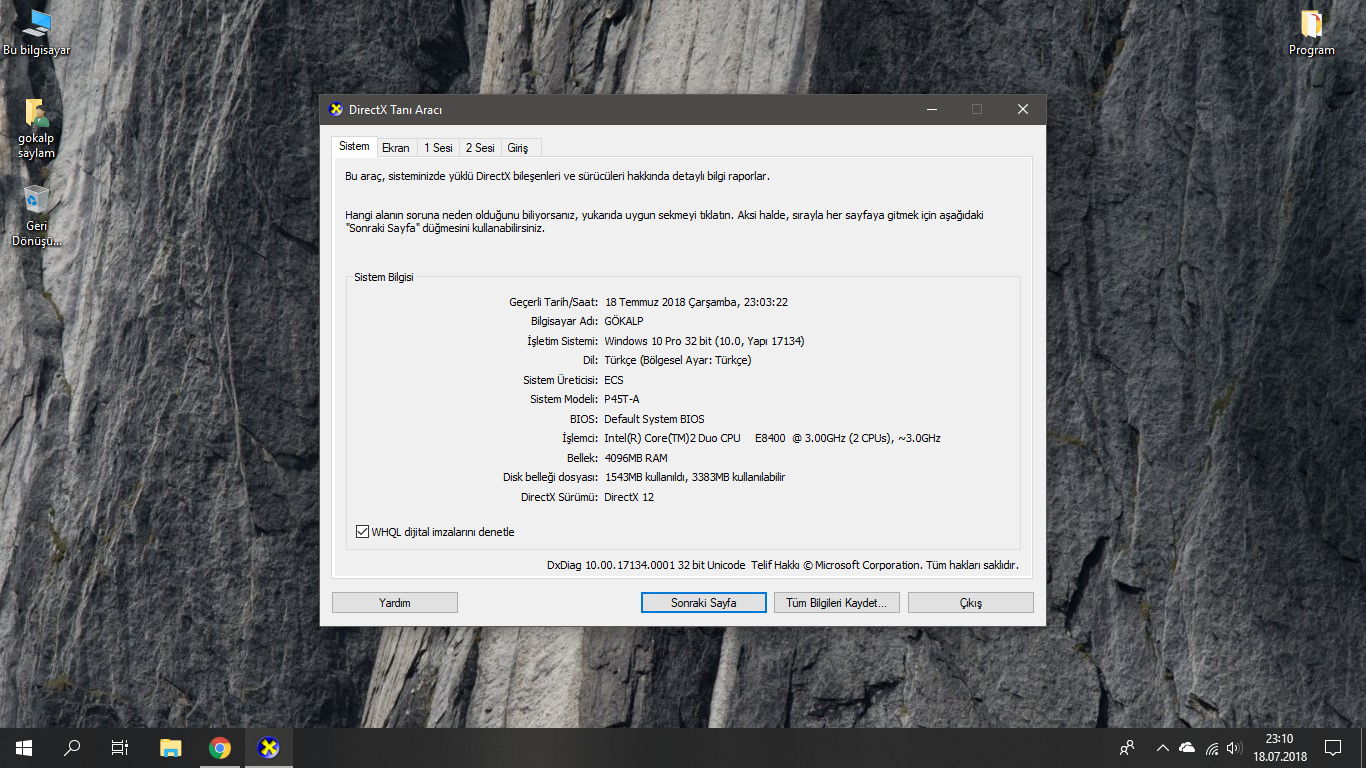Switch to the 2 Sesi tab

pos(480,148)
